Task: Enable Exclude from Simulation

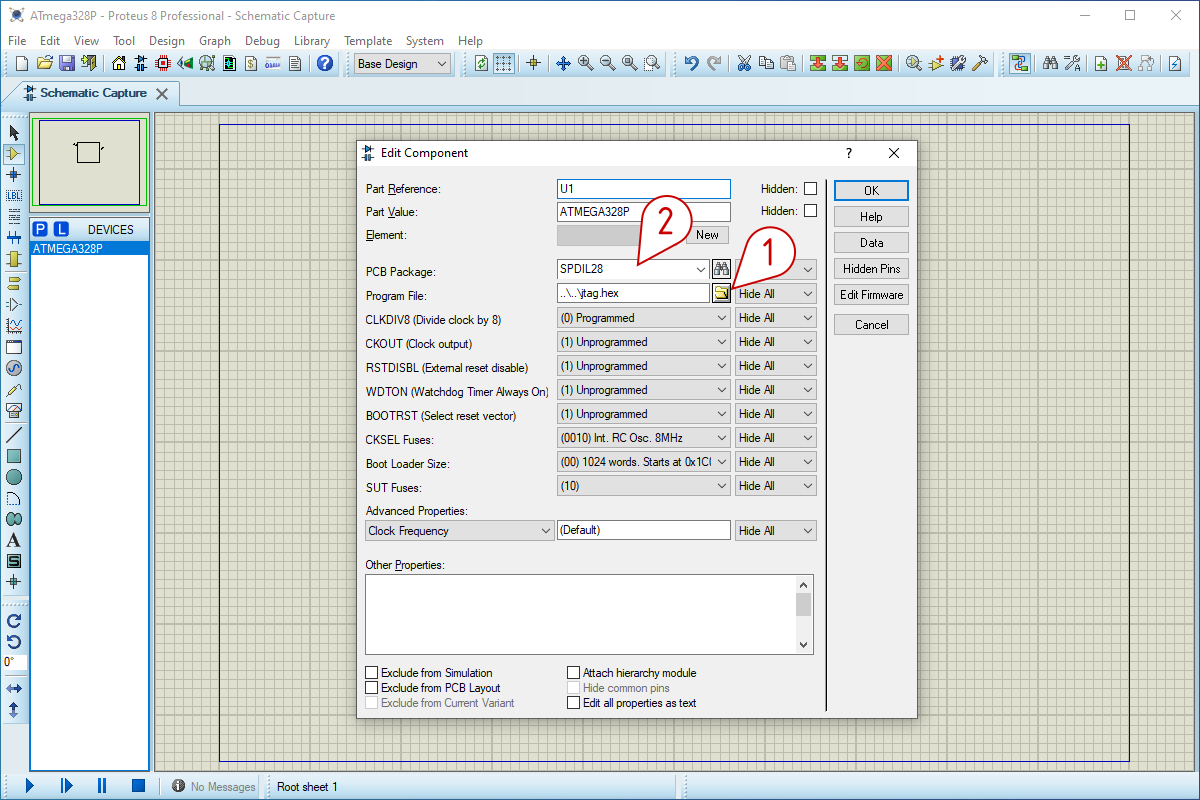Action: pos(372,673)
